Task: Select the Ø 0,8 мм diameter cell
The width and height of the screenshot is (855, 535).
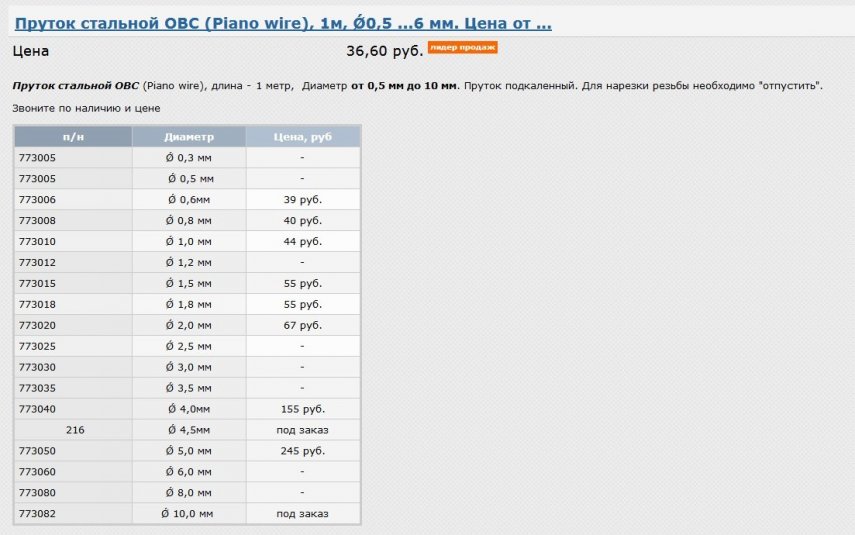Action: 188,221
